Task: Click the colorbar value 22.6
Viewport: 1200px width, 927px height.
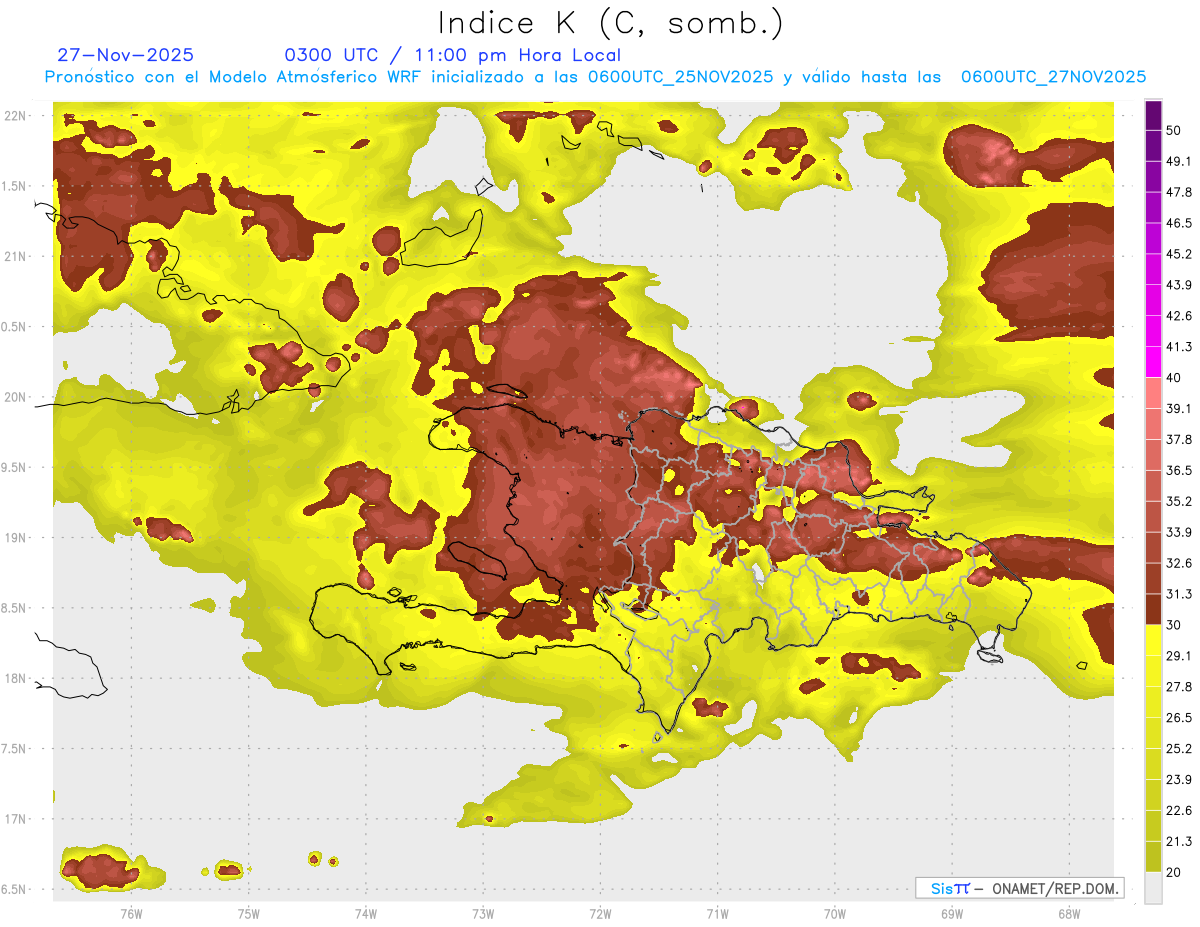Action: pyautogui.click(x=1179, y=811)
